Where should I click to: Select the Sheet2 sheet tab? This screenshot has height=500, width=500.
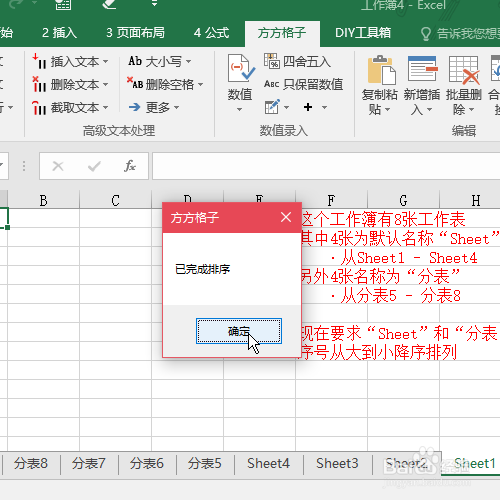pos(406,463)
